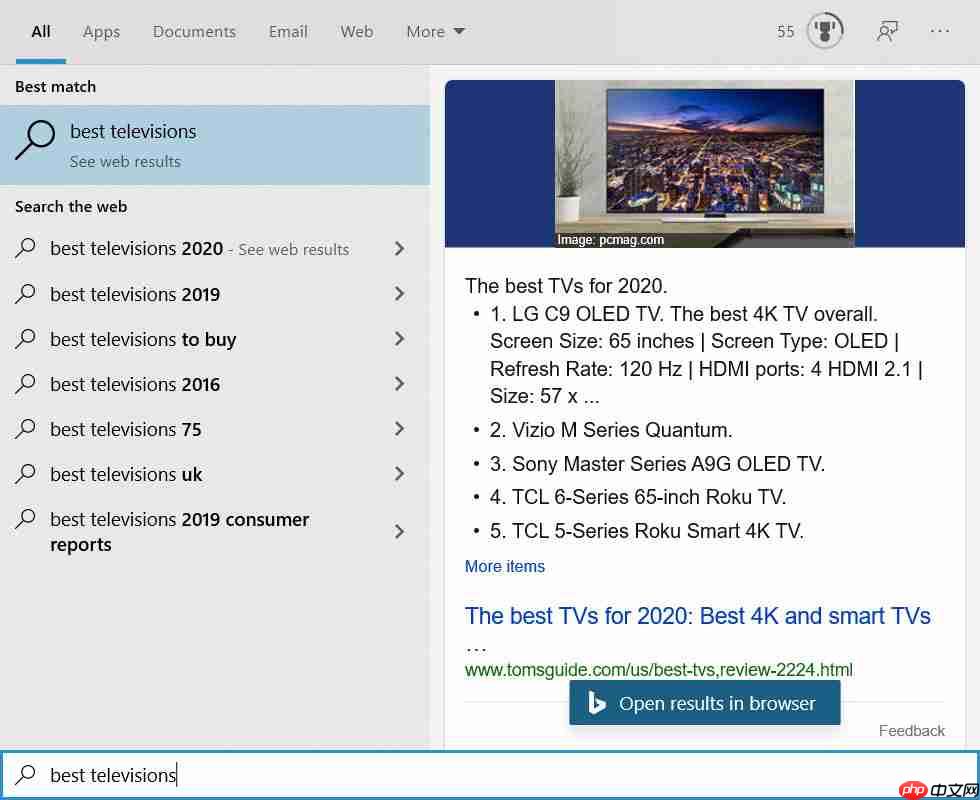Expand the More dropdown filter
Image resolution: width=980 pixels, height=800 pixels.
[x=435, y=31]
